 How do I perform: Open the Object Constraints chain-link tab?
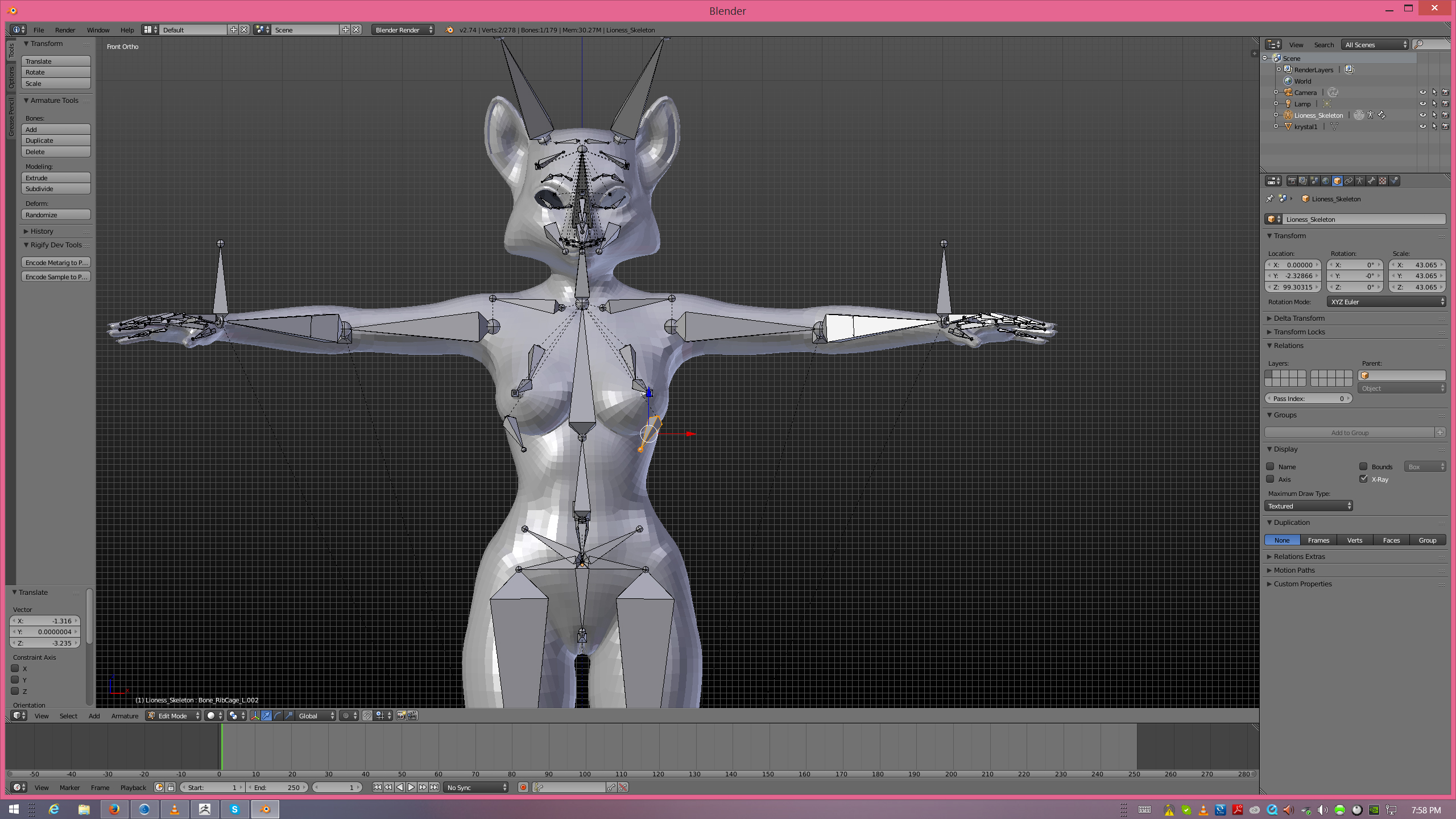pyautogui.click(x=1349, y=181)
